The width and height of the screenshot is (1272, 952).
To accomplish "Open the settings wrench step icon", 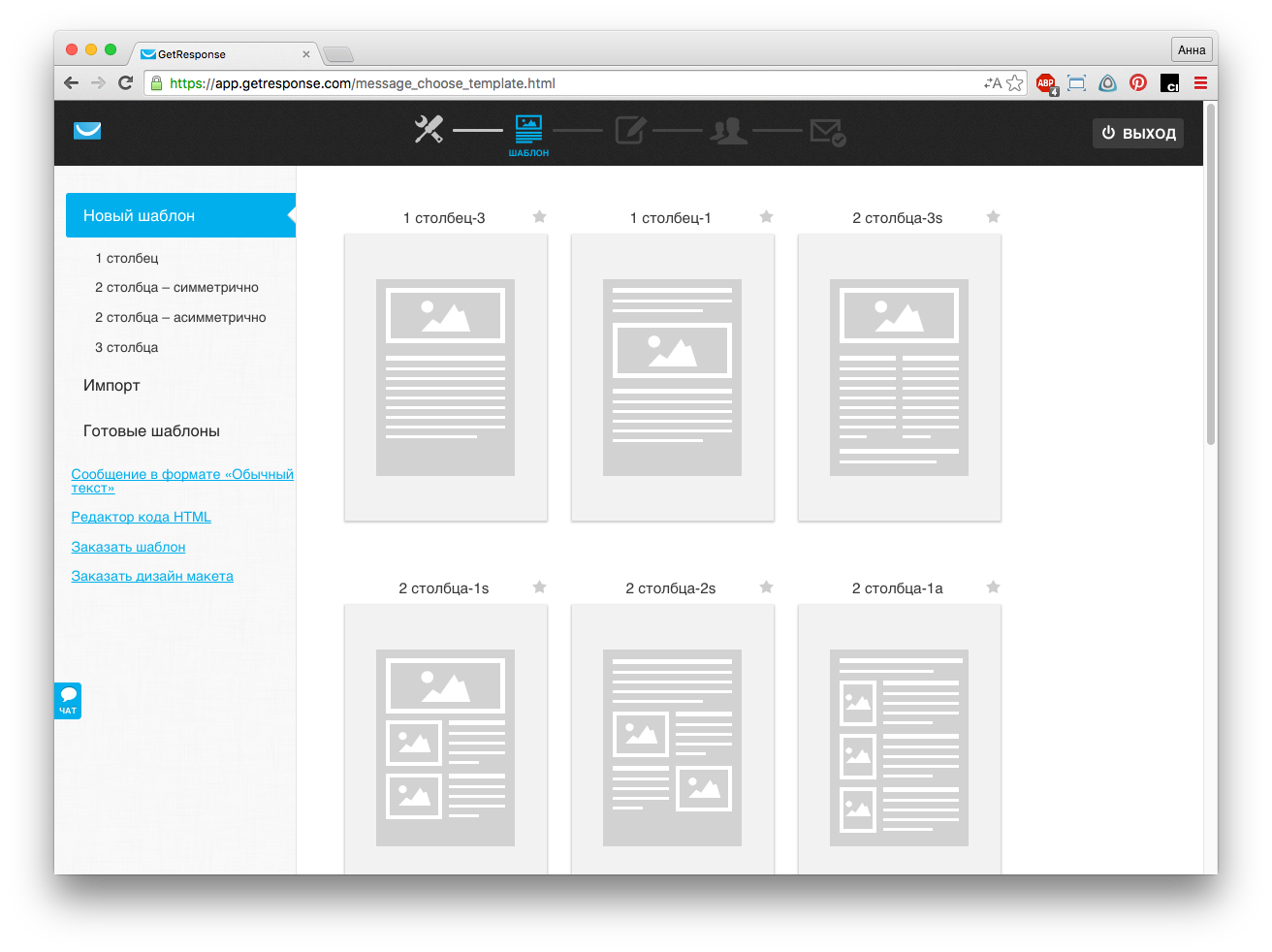I will pos(429,130).
